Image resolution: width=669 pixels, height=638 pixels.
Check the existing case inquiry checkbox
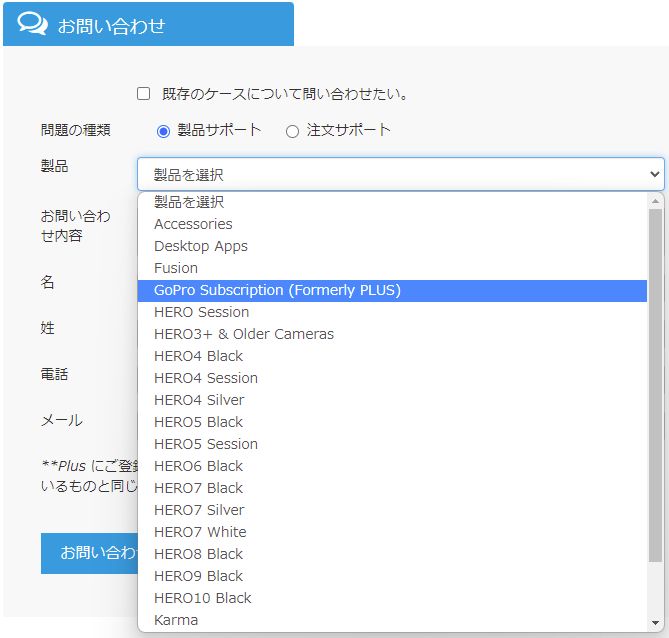tap(143, 93)
